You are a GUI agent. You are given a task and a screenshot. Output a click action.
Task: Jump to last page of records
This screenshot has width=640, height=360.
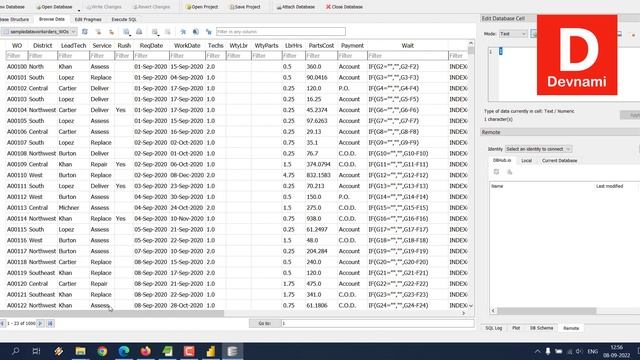(x=50, y=323)
